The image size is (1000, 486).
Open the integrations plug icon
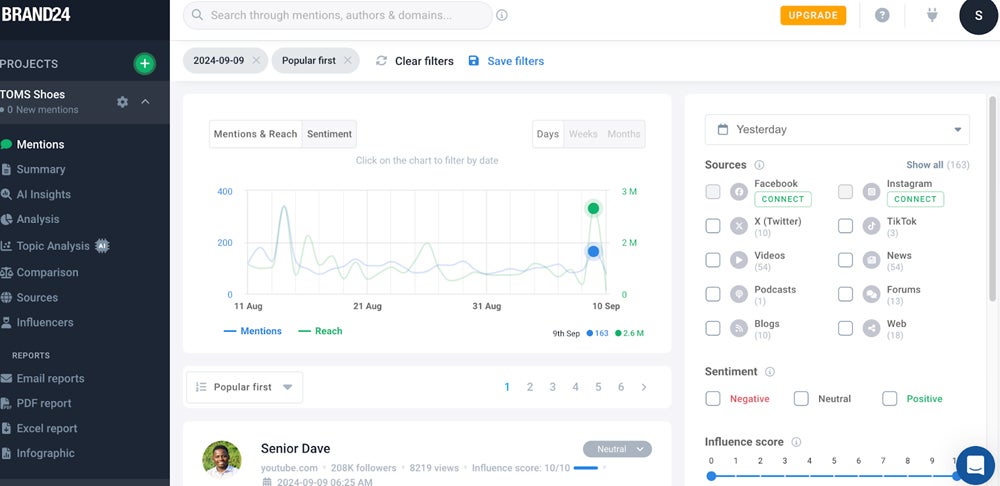pos(932,15)
